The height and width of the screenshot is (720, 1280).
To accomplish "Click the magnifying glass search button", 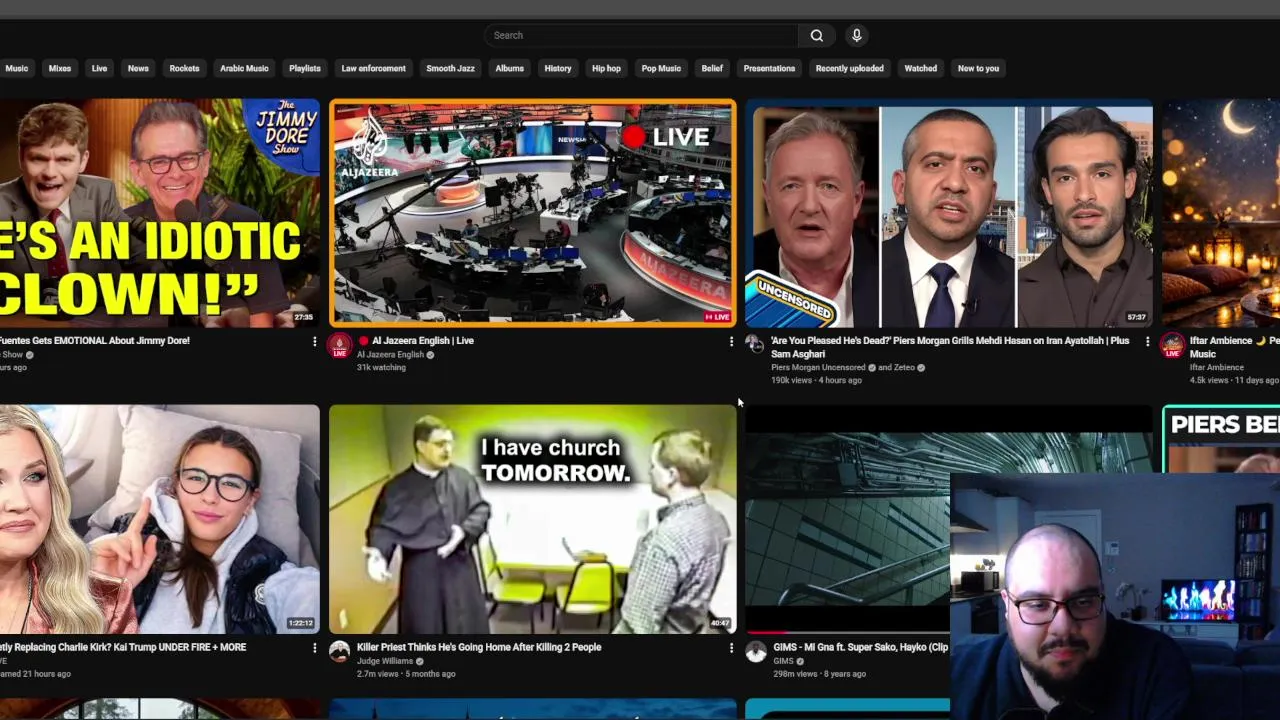I will point(817,35).
